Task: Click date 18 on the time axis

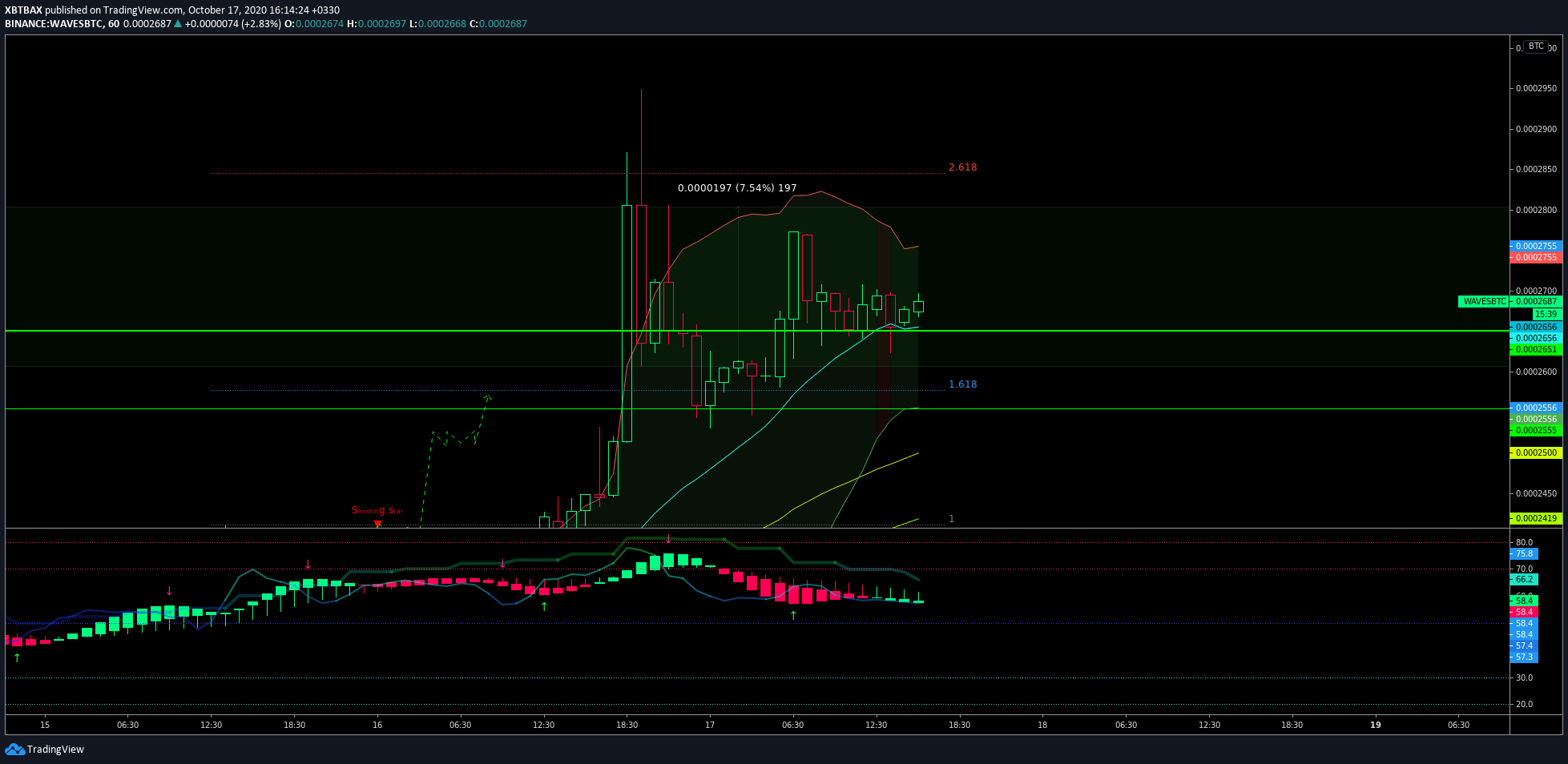Action: [x=1042, y=725]
